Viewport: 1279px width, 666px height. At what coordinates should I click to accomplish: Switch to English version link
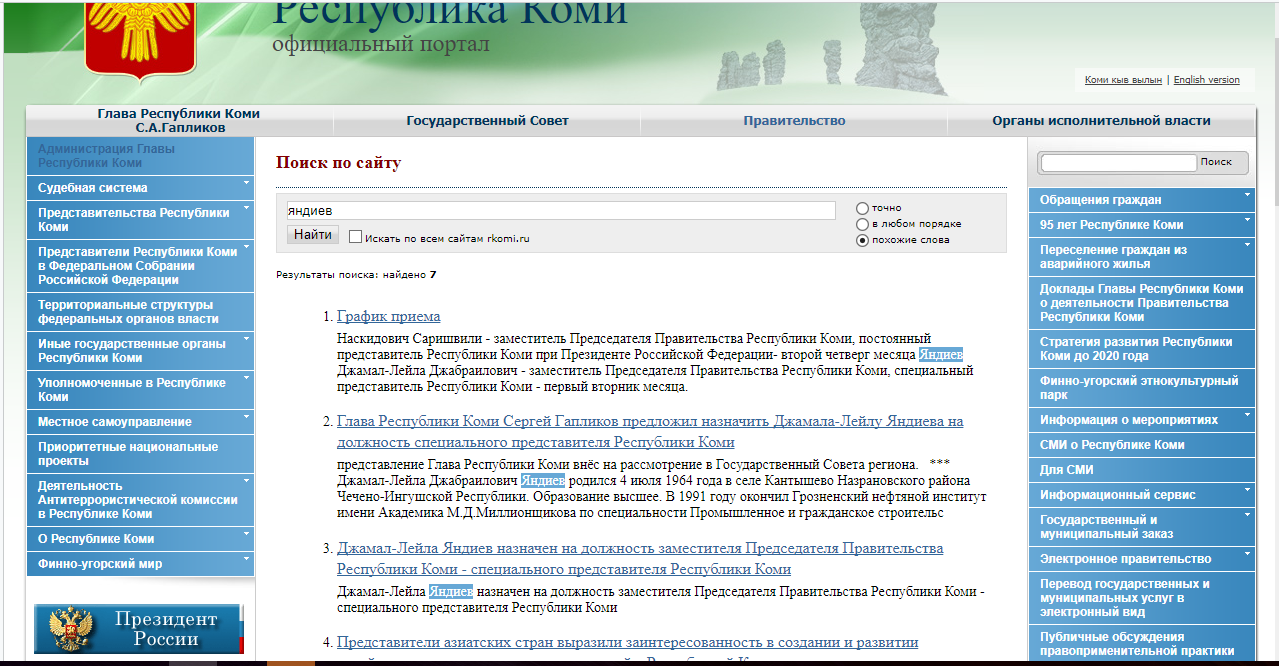1206,80
